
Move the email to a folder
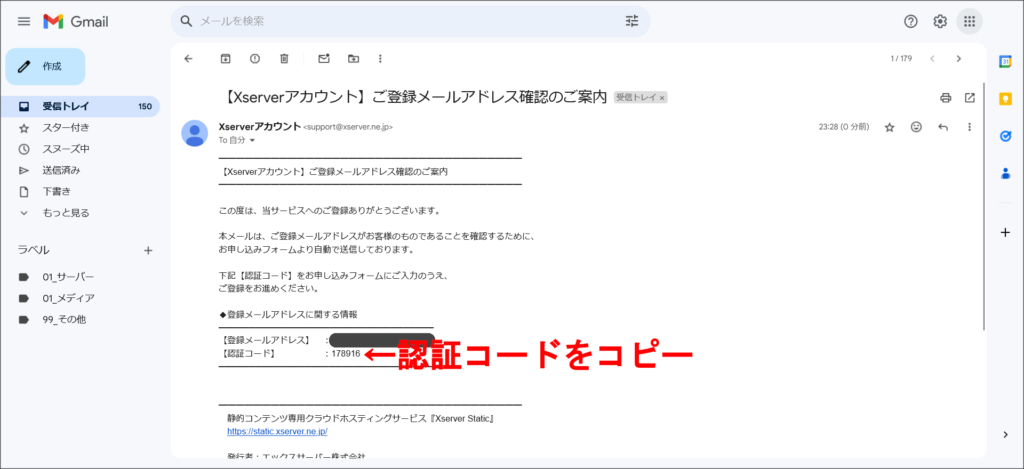coord(353,59)
